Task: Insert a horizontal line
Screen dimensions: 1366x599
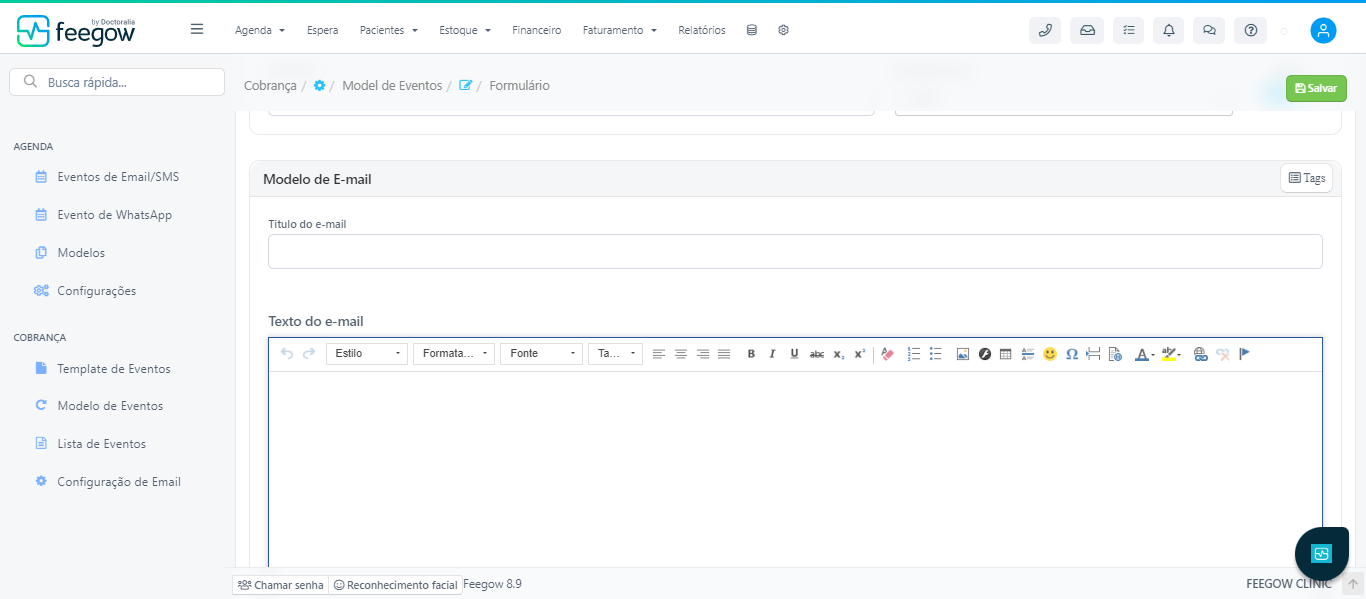Action: 1028,354
